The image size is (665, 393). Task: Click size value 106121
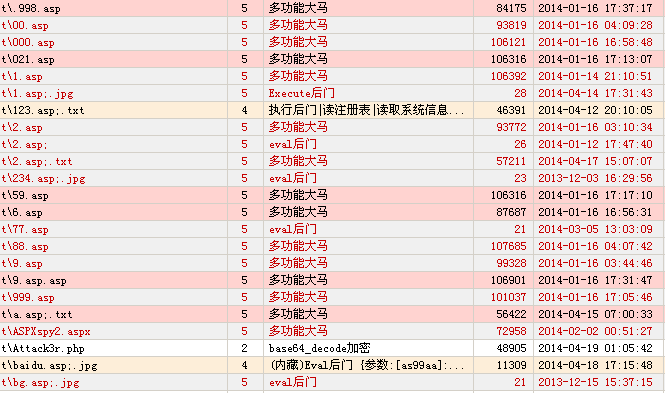pos(509,42)
